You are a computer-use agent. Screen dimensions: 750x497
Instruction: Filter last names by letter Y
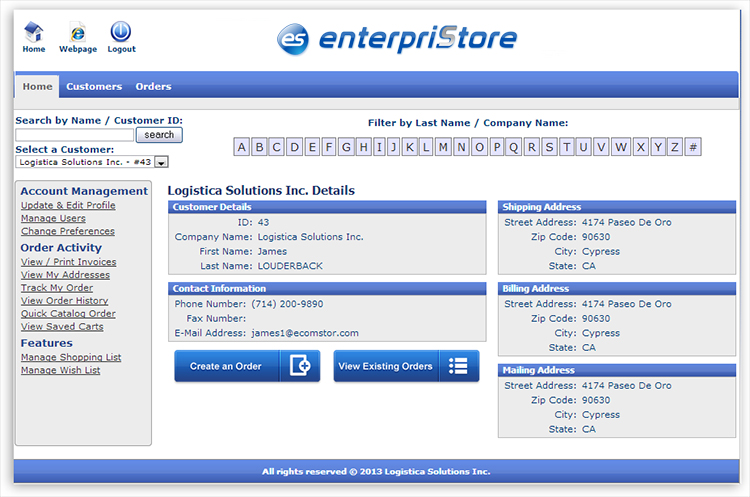point(658,147)
